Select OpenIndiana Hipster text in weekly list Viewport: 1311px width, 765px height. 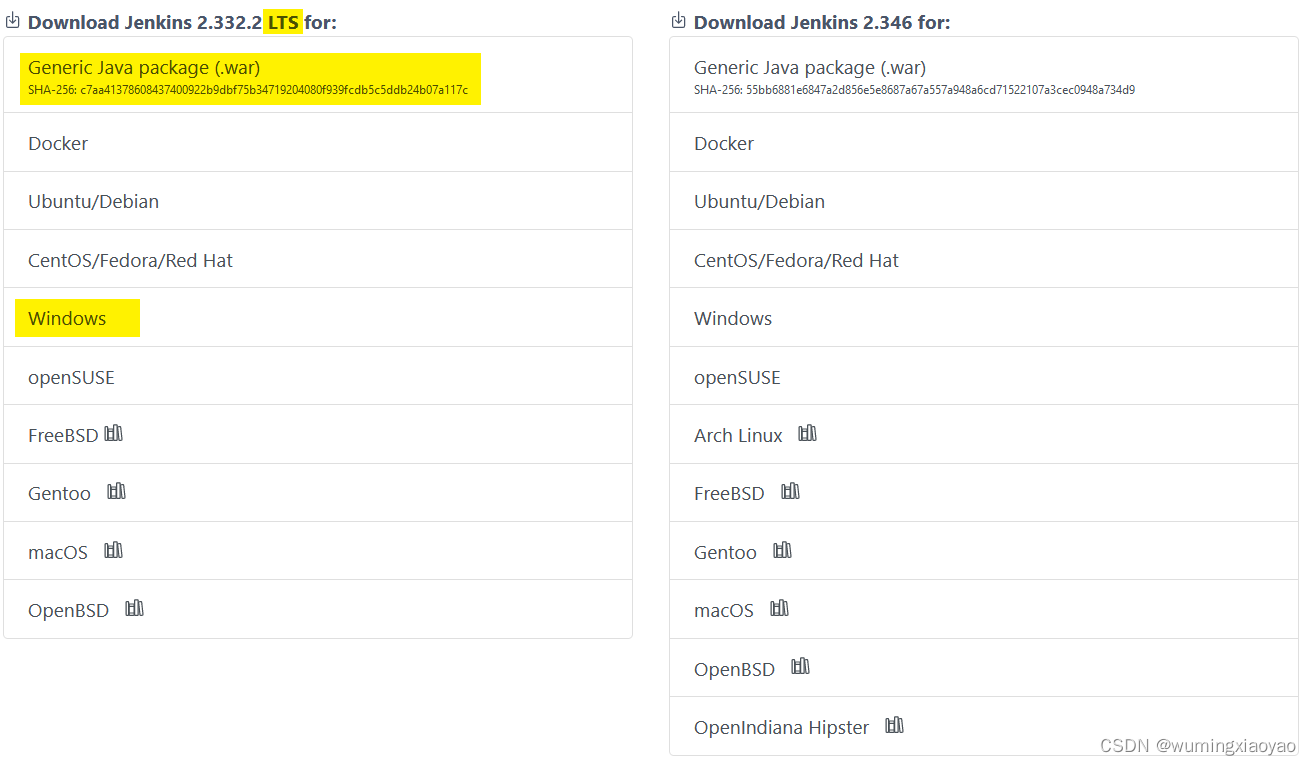point(781,727)
